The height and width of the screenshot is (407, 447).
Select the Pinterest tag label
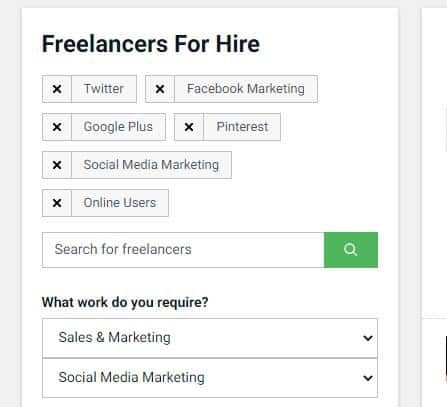click(x=242, y=127)
